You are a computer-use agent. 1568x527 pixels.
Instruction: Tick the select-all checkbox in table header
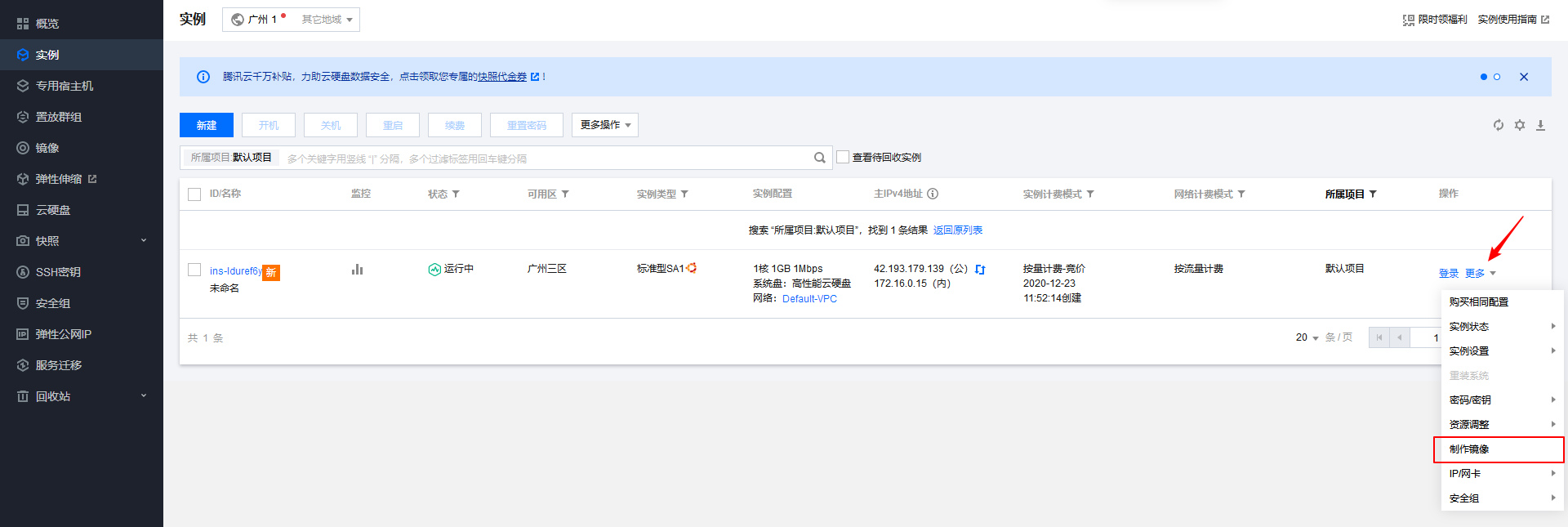click(194, 194)
